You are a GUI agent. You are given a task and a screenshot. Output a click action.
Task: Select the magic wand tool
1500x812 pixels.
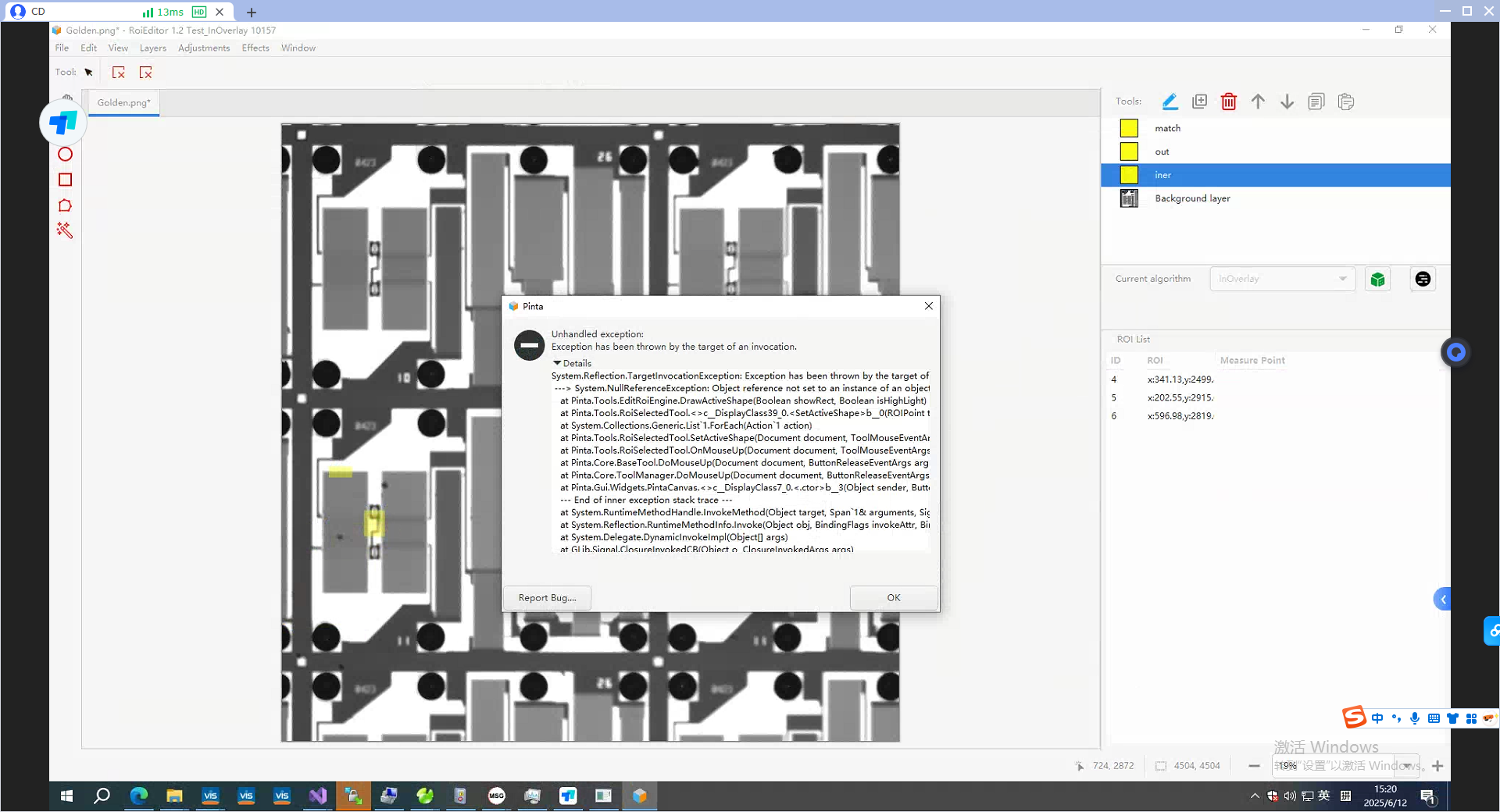(65, 230)
